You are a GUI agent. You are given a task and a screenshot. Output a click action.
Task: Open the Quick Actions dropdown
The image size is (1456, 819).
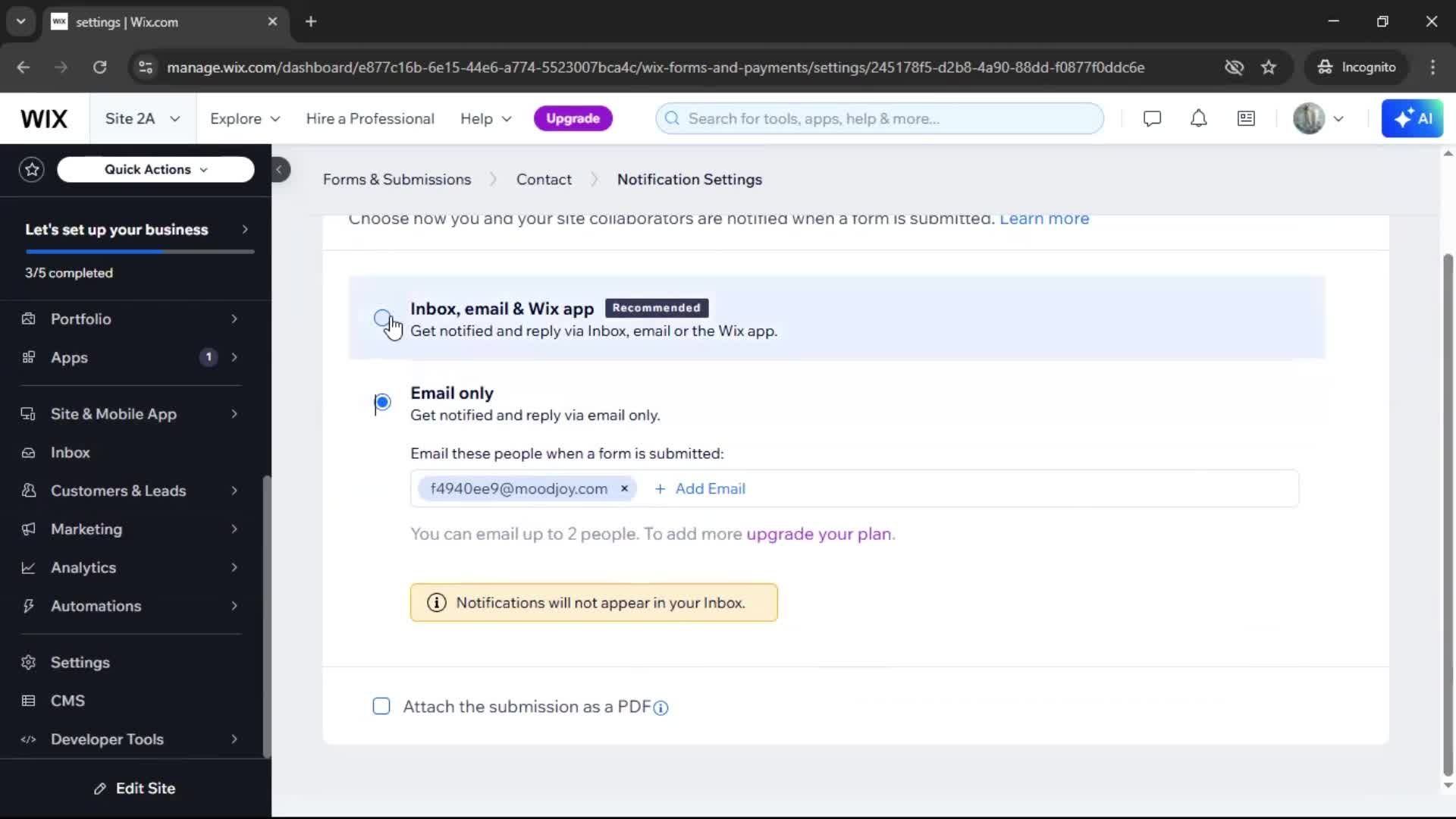pos(155,170)
